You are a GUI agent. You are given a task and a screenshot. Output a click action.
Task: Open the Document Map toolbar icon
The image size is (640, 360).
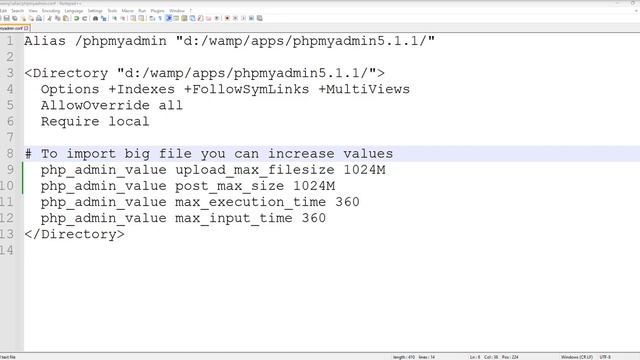184,18
